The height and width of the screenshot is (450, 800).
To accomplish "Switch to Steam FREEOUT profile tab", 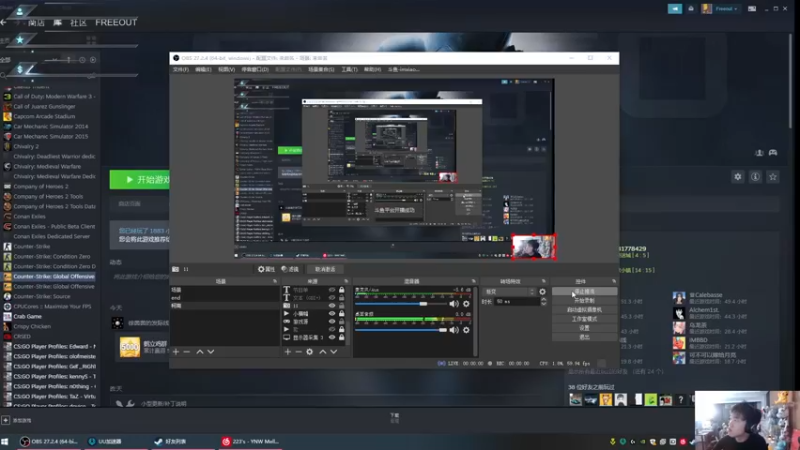I will click(116, 22).
